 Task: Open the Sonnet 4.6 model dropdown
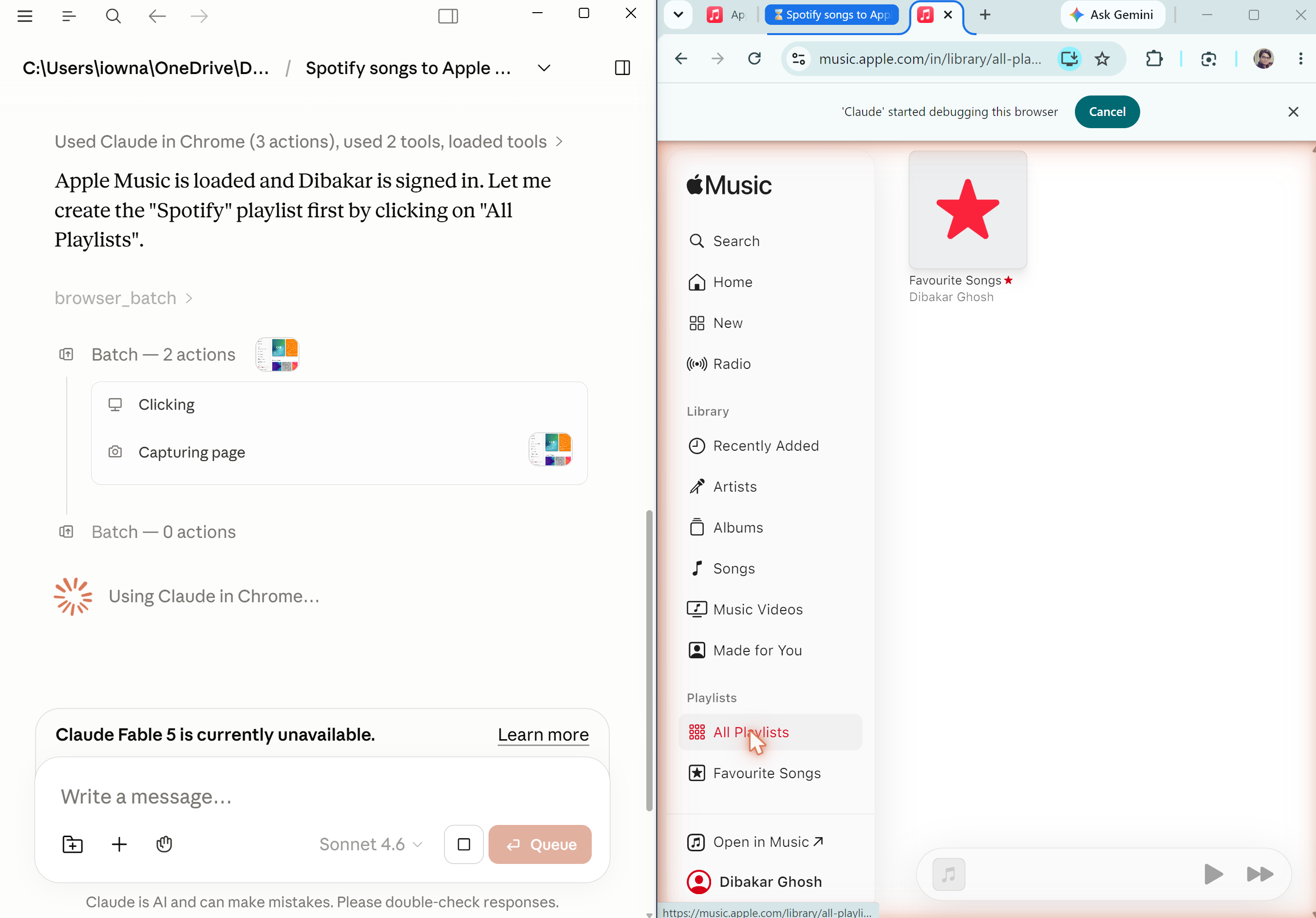371,844
